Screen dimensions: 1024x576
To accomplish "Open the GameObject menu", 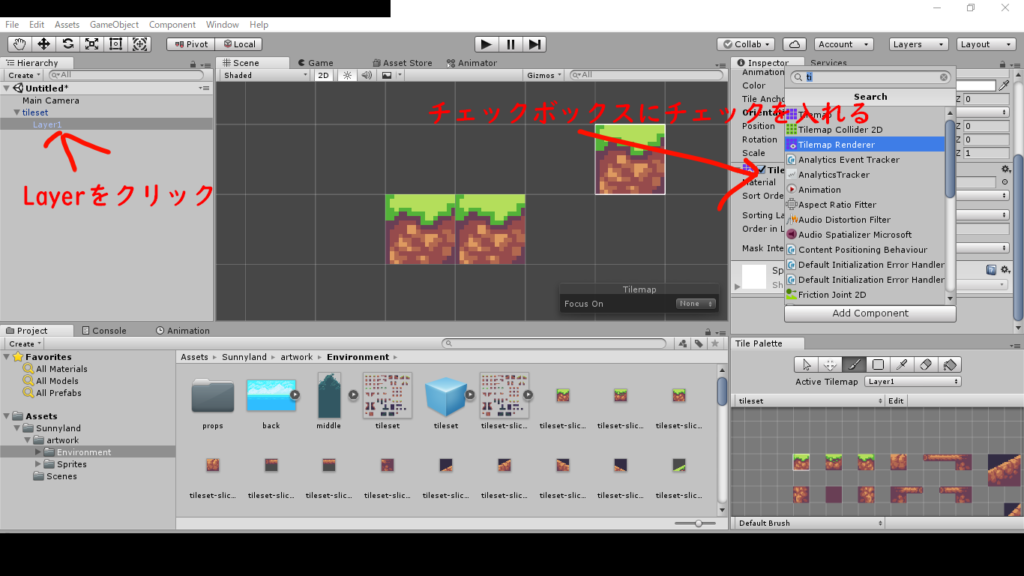I will pyautogui.click(x=113, y=24).
